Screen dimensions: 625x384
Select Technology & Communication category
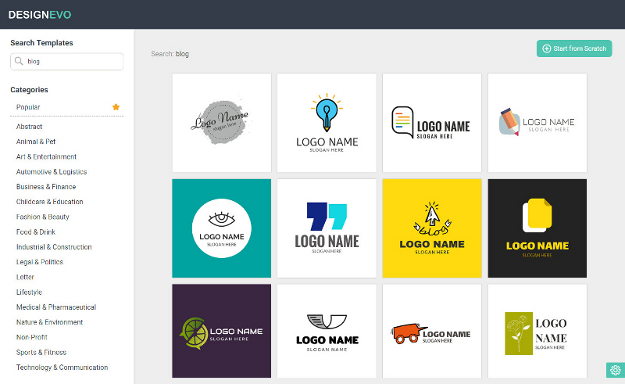pyautogui.click(x=62, y=367)
